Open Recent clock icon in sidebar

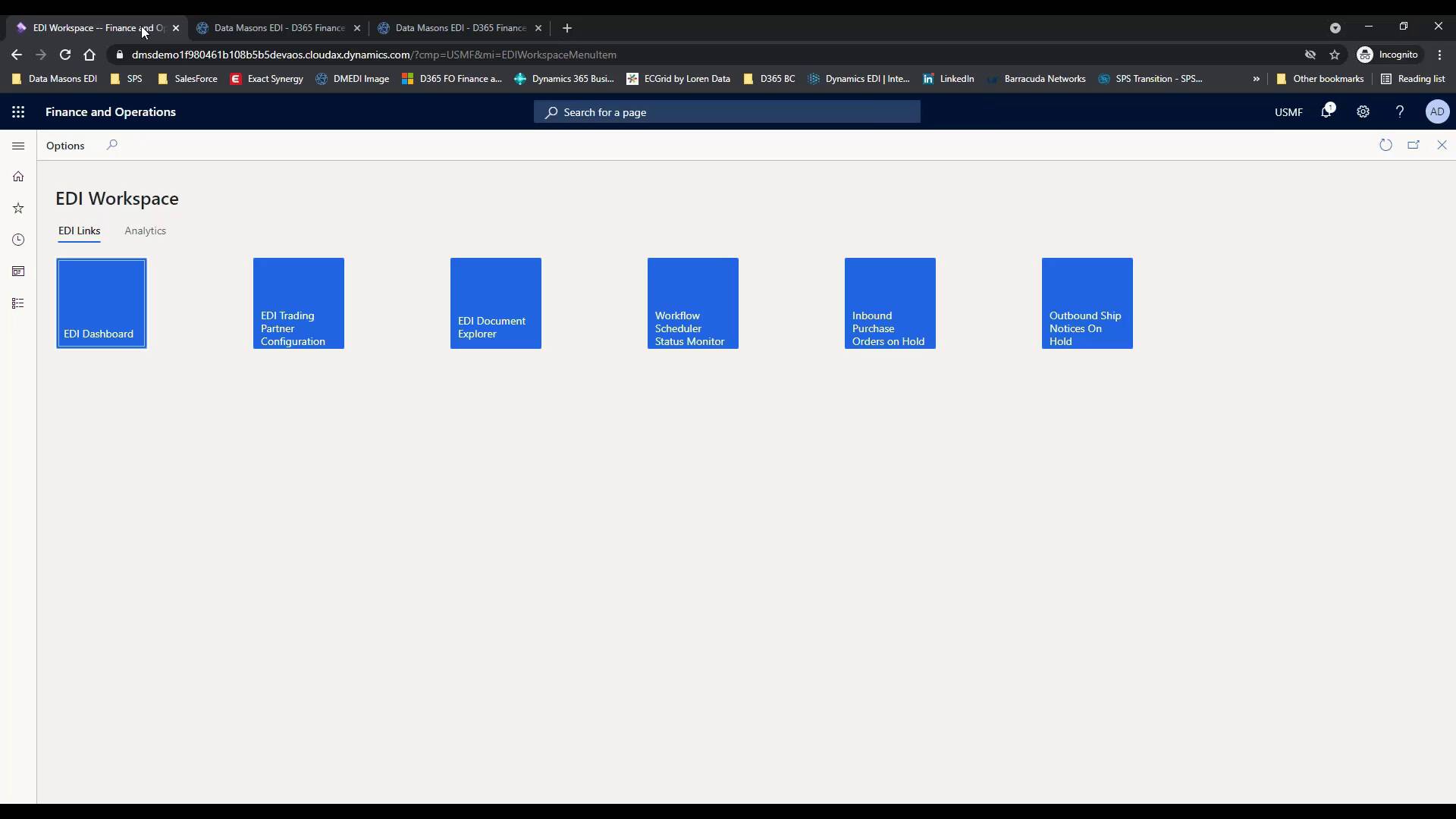(18, 240)
